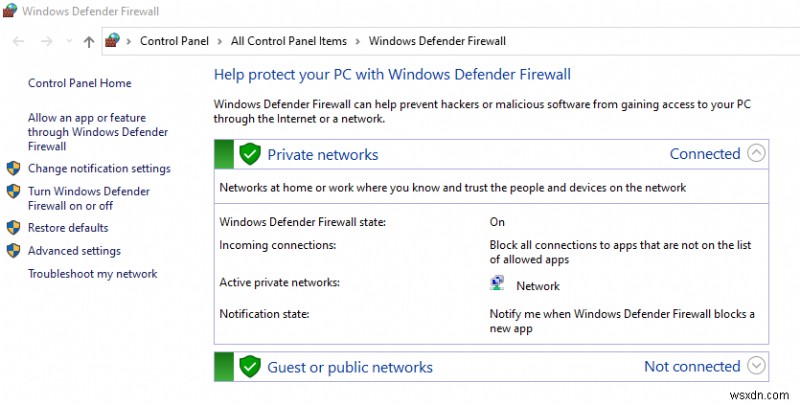Screen dimensions: 800x405
Task: Go up one level with up arrow
Action: pos(89,41)
